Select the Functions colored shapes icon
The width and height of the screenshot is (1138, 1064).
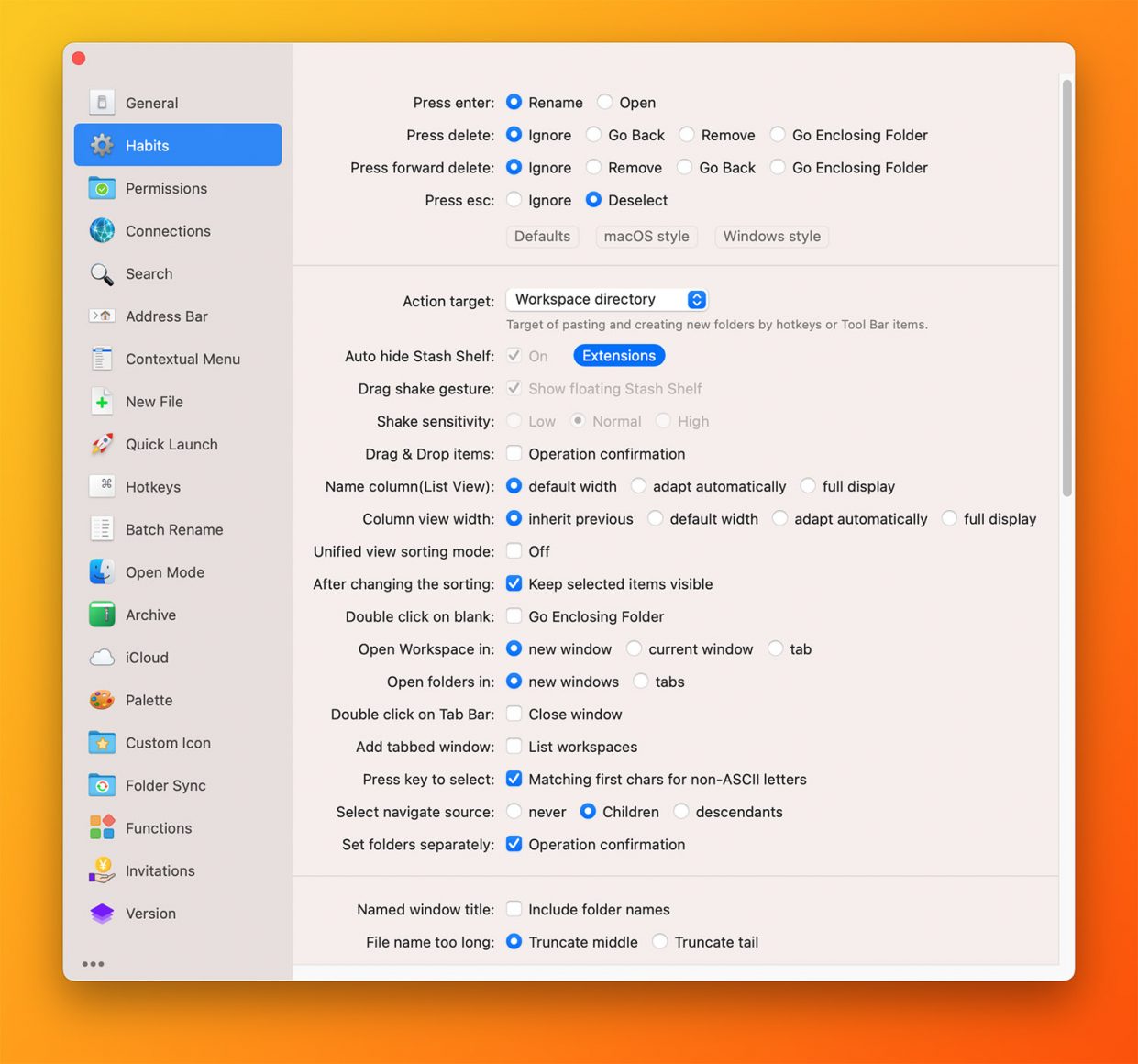pos(102,827)
